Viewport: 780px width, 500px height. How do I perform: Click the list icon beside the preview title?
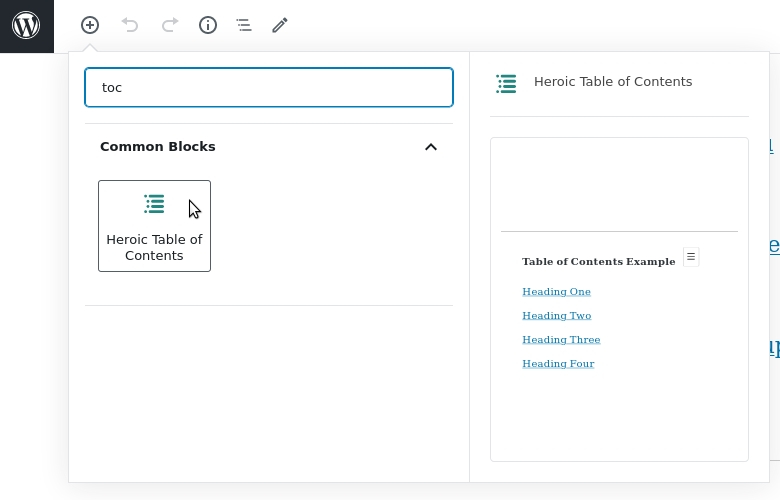pyautogui.click(x=507, y=83)
